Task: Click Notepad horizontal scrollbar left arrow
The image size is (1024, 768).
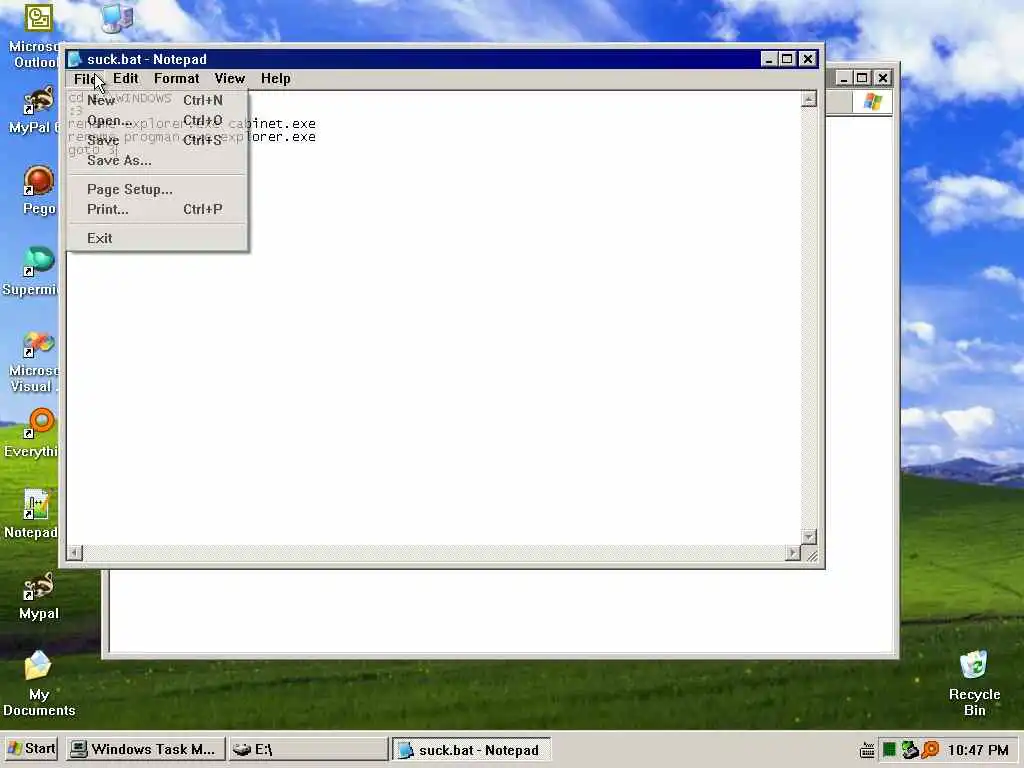Action: coord(74,553)
